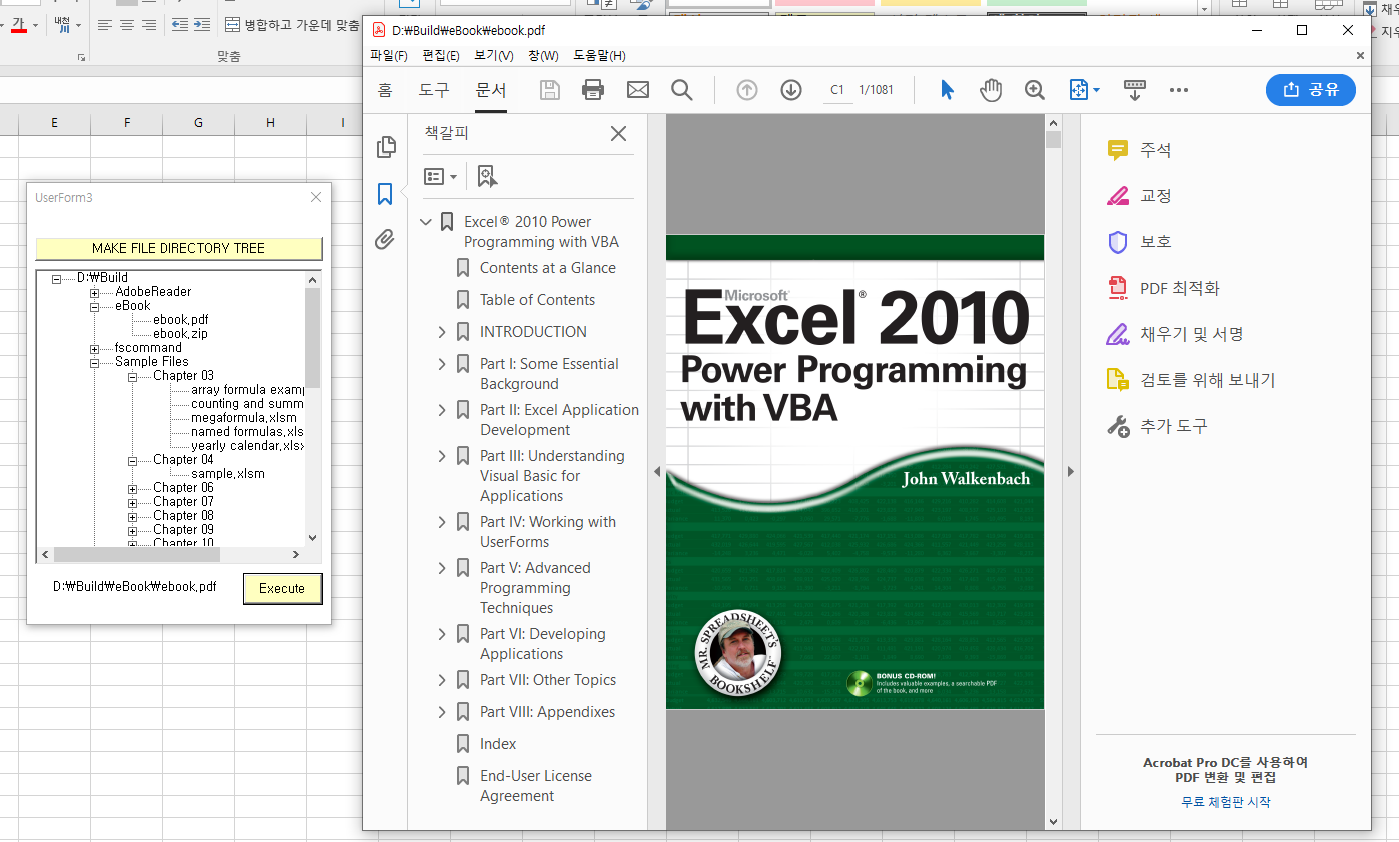Open More tools (추가 도구)
Screen dimensions: 1399x842
1157,426
